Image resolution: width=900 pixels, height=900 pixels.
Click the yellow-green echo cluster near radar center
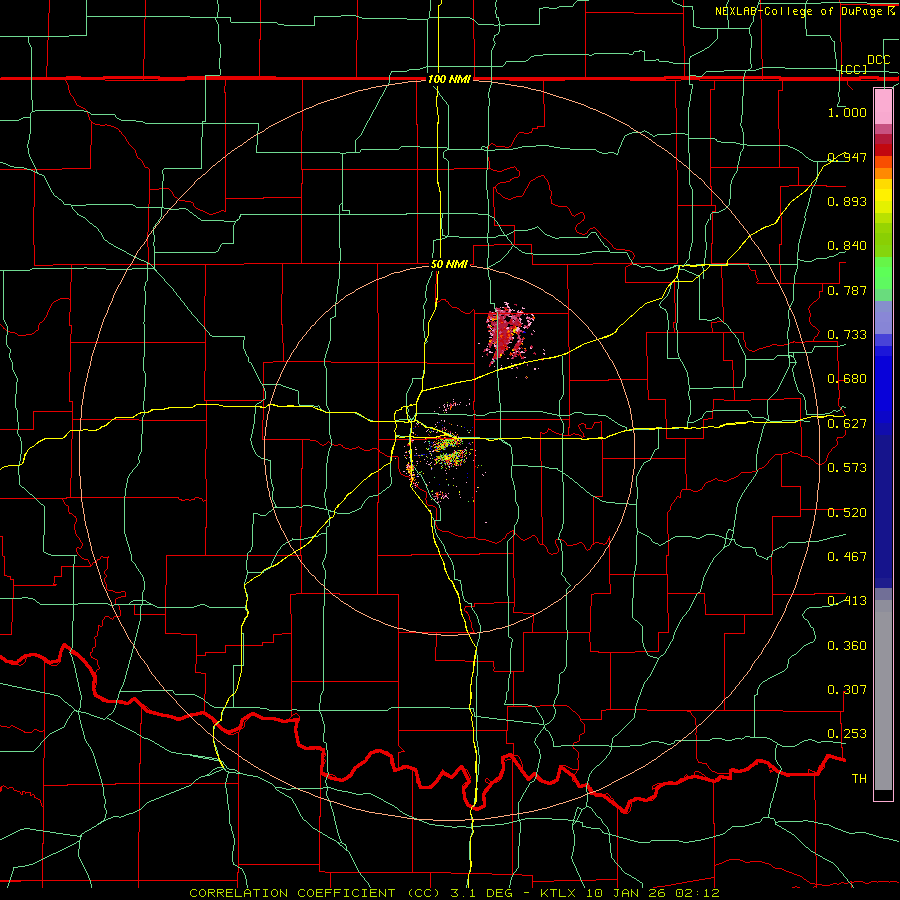point(448,449)
